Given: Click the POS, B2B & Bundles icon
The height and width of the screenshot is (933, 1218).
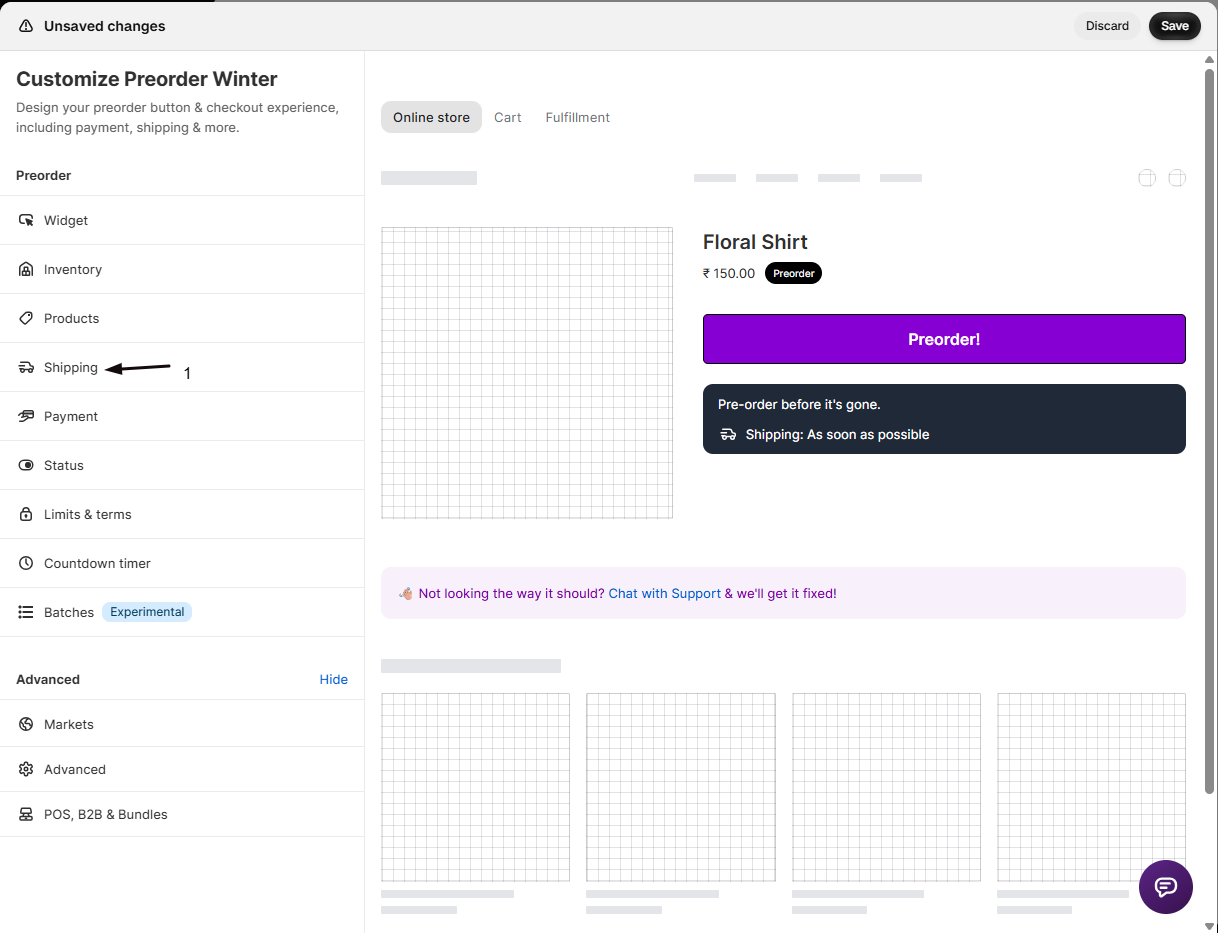Looking at the screenshot, I should pyautogui.click(x=26, y=814).
